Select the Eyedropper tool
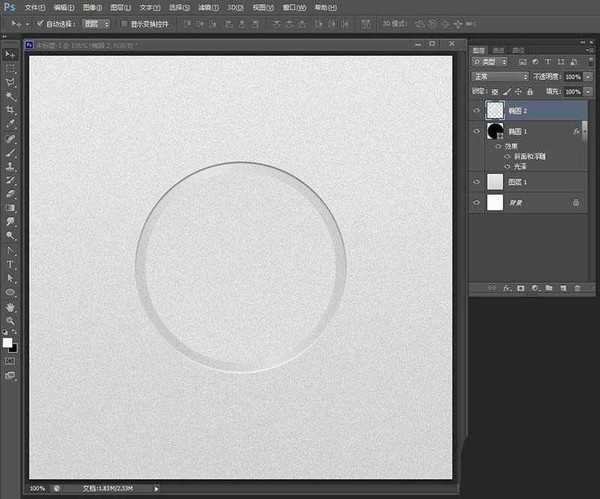 (x=10, y=124)
